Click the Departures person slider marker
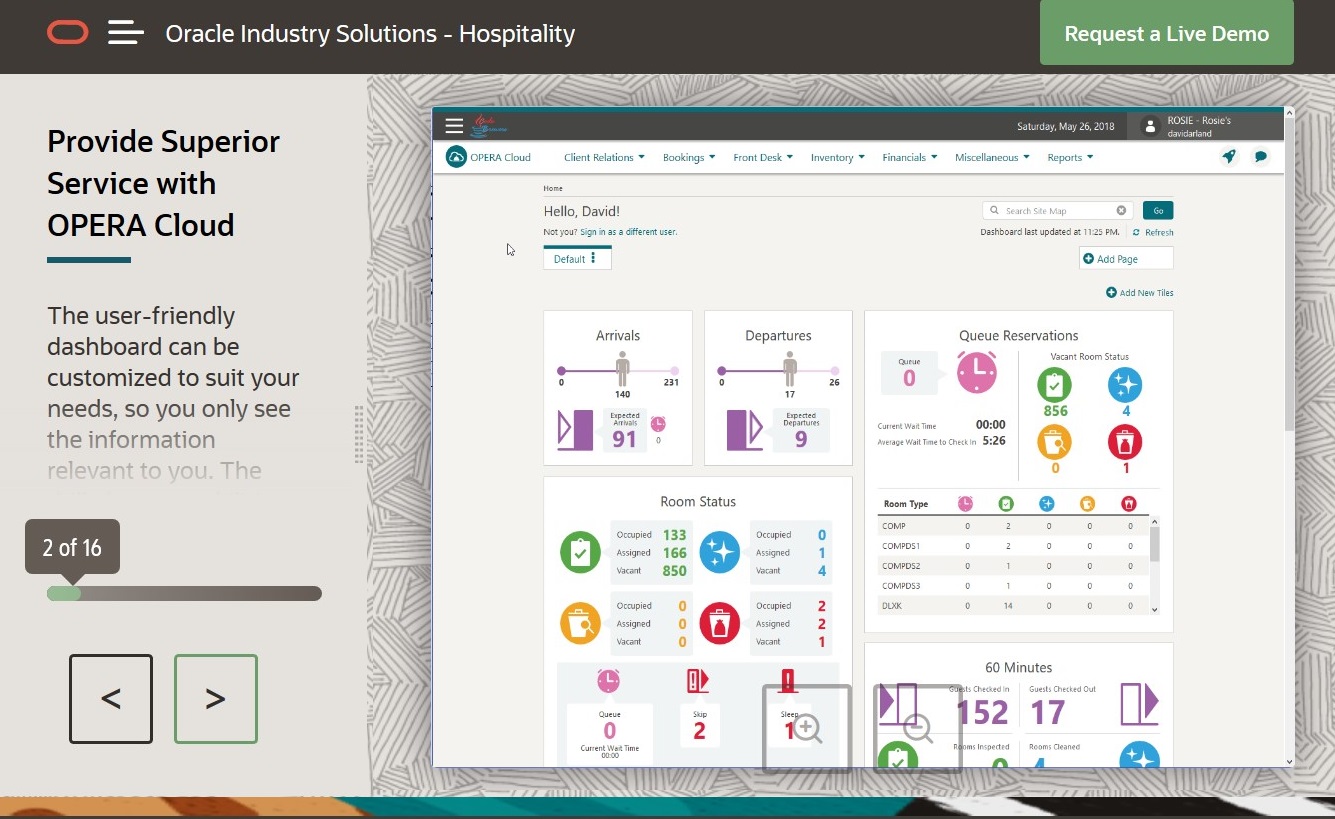The image size is (1335, 819). [x=790, y=368]
